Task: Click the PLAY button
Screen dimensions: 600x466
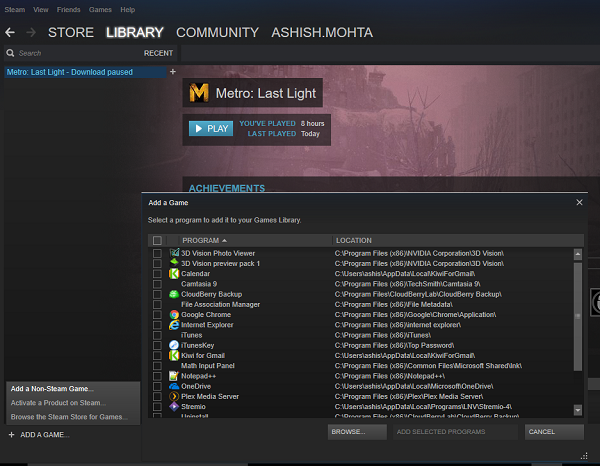Action: coord(211,129)
